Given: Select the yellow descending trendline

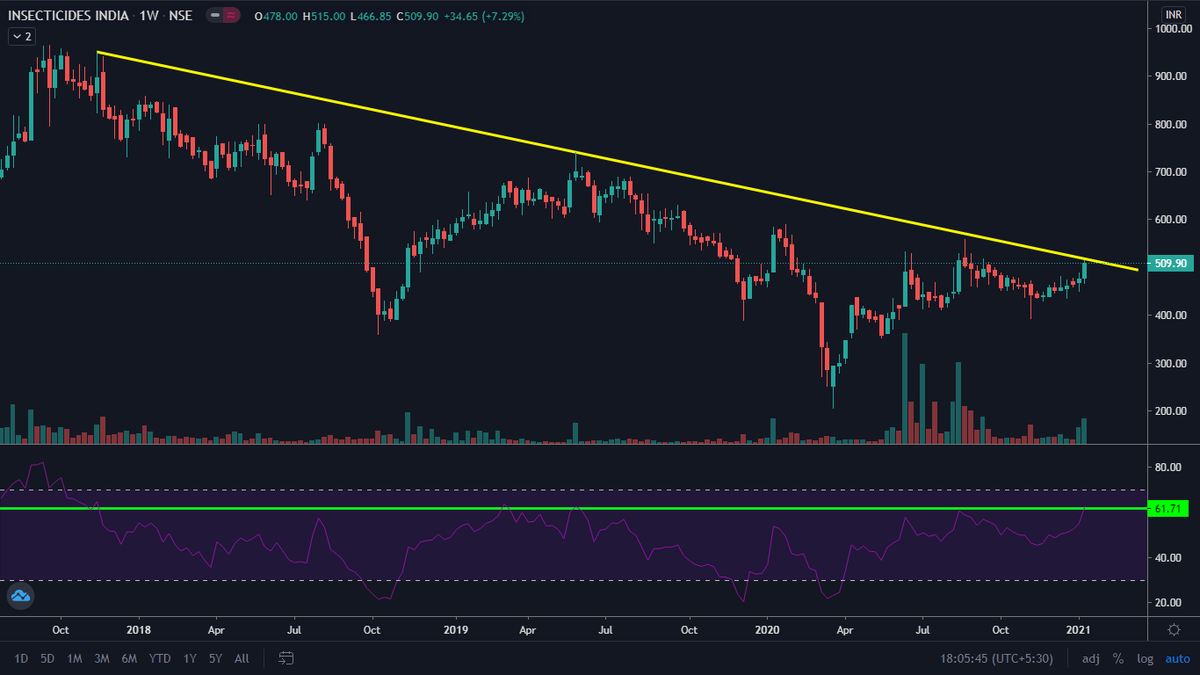Looking at the screenshot, I should click(617, 161).
